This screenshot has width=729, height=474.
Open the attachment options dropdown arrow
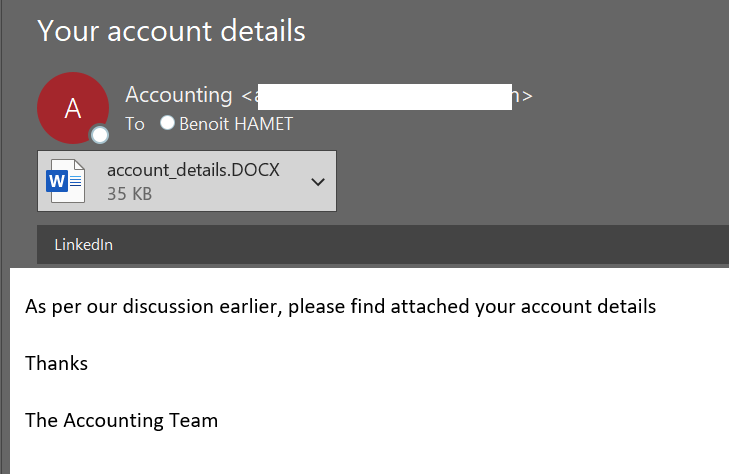(318, 182)
